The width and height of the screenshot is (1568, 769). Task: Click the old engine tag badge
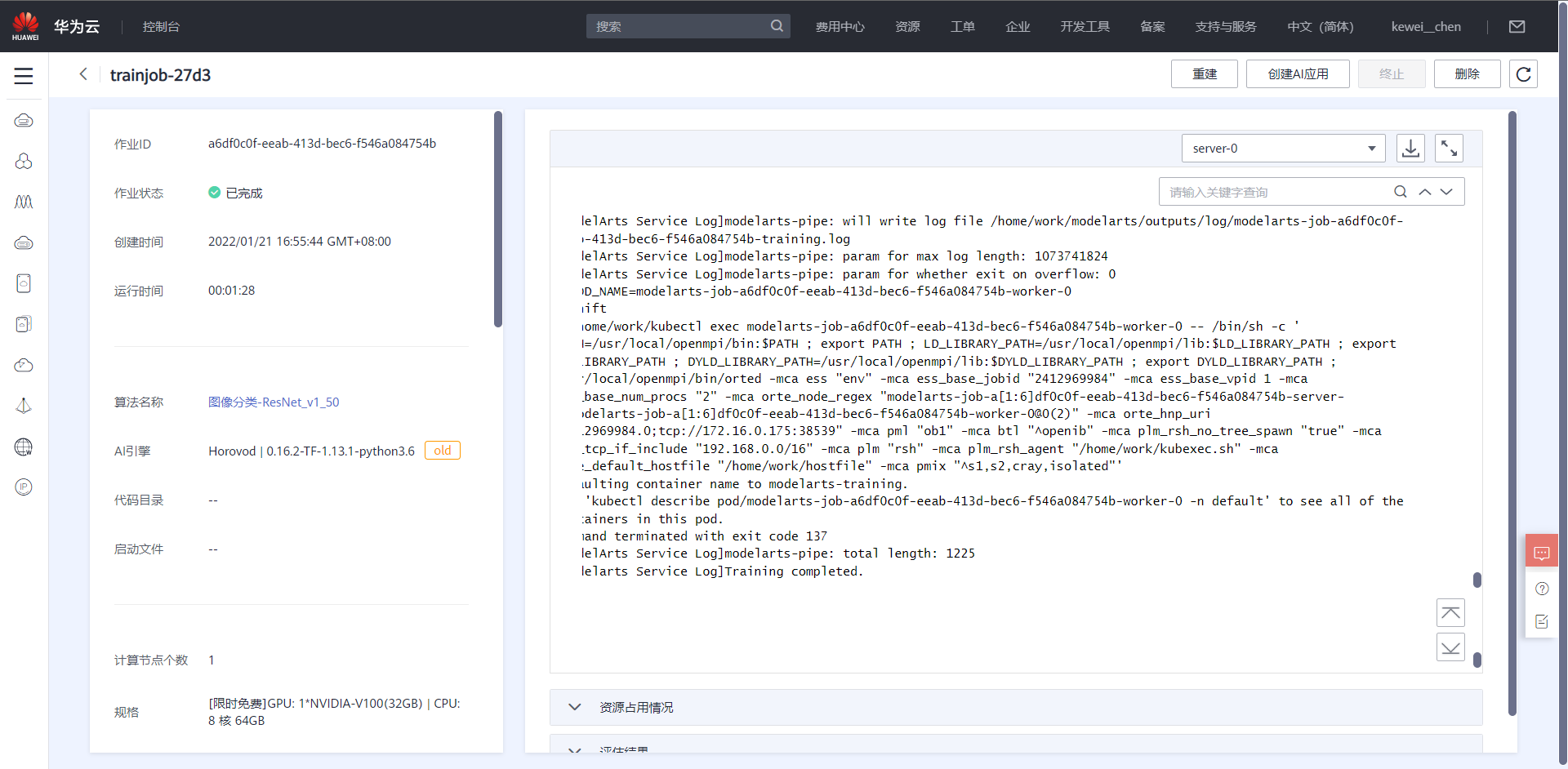tap(443, 451)
